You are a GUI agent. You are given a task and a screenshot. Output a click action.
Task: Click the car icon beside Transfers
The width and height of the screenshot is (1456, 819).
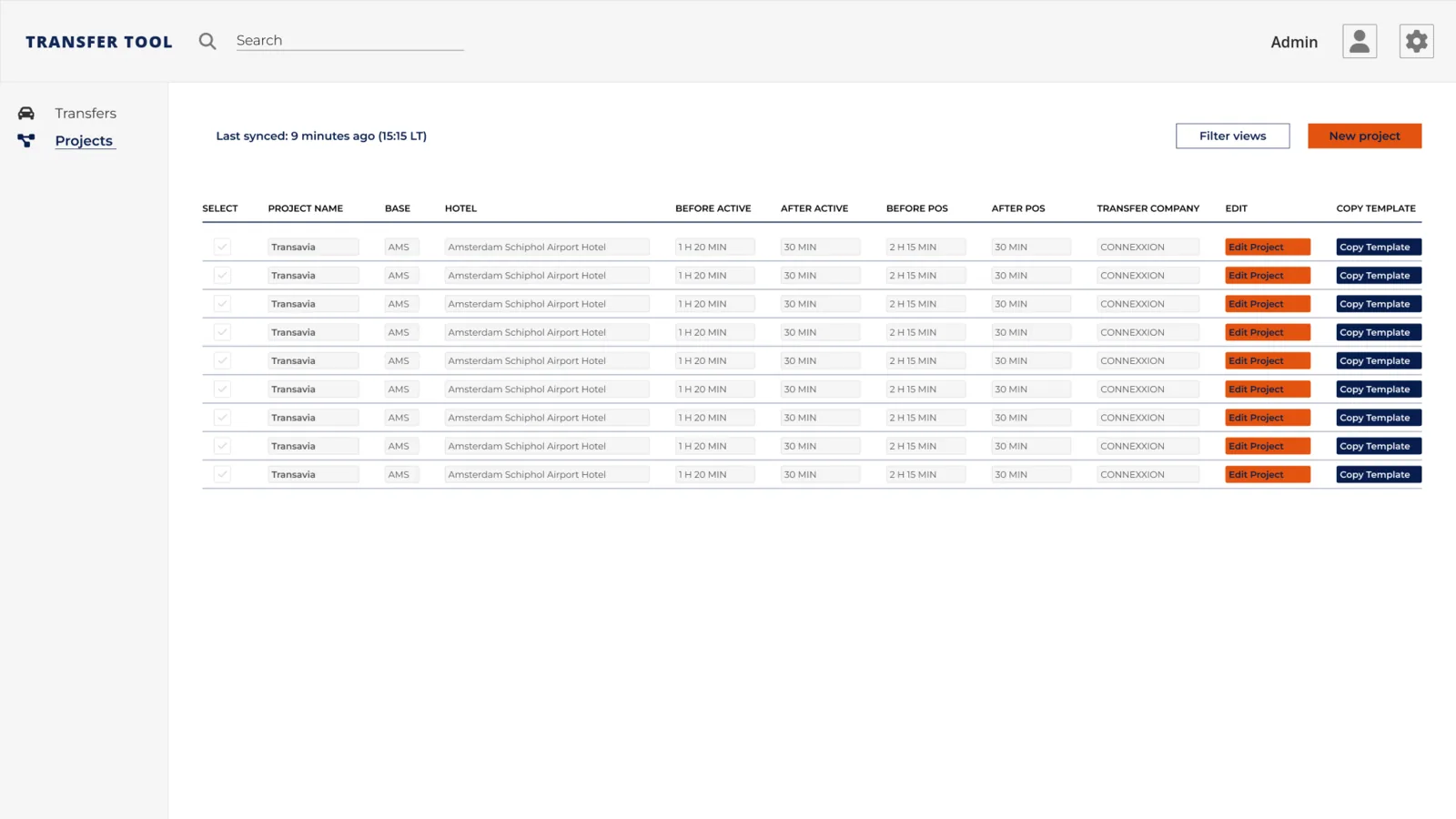click(26, 113)
